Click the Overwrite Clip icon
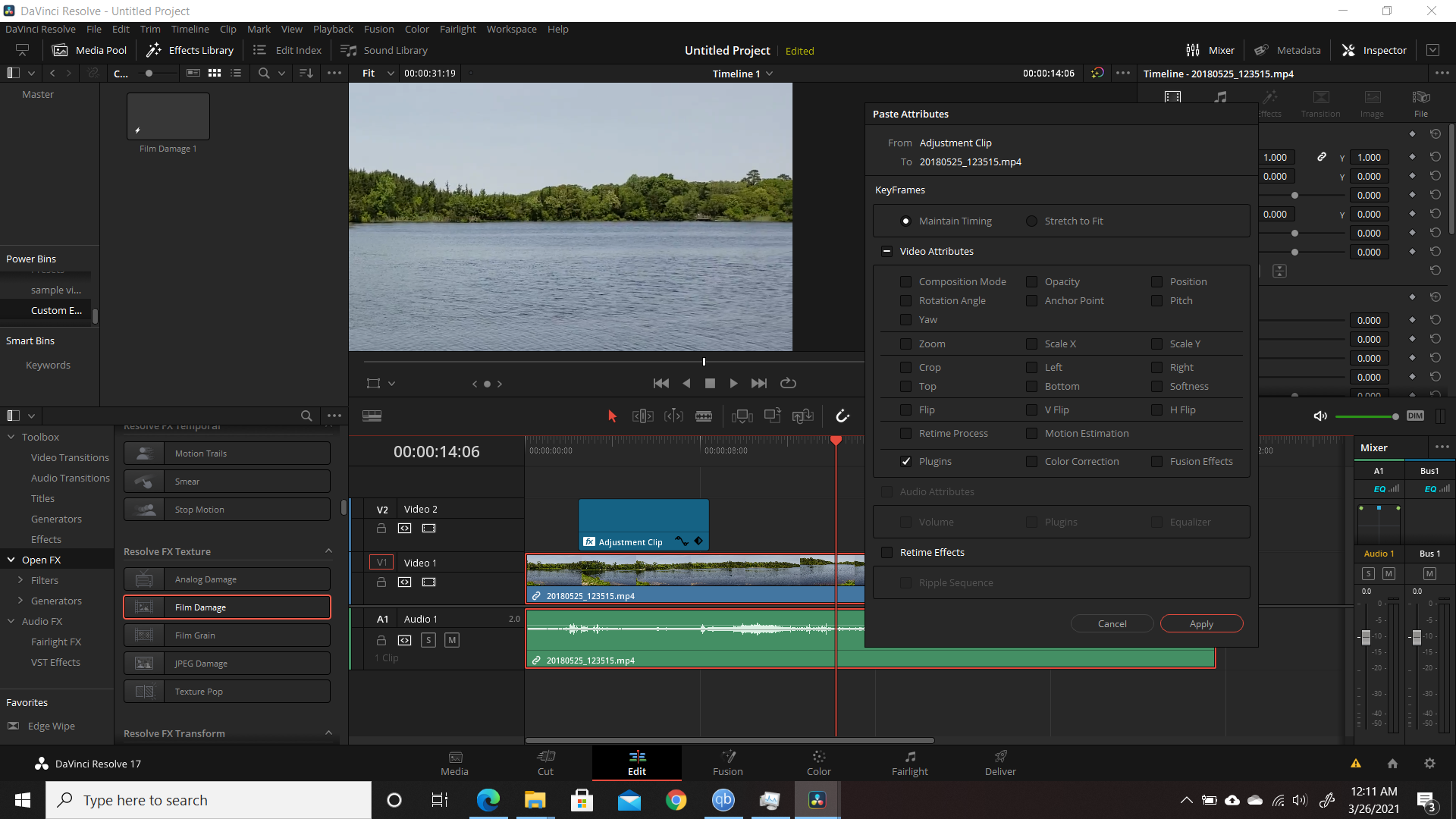The image size is (1456, 819). (773, 416)
